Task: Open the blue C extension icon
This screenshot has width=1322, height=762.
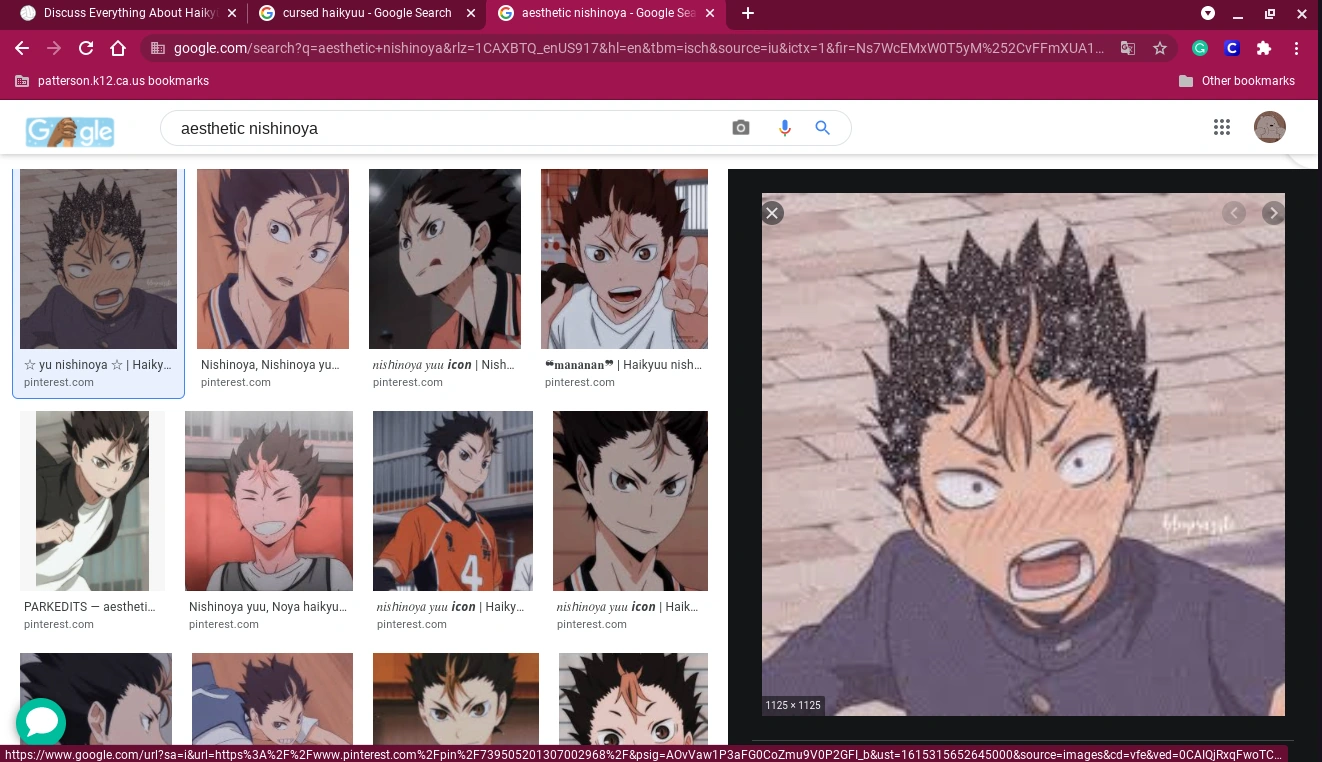Action: coord(1232,48)
